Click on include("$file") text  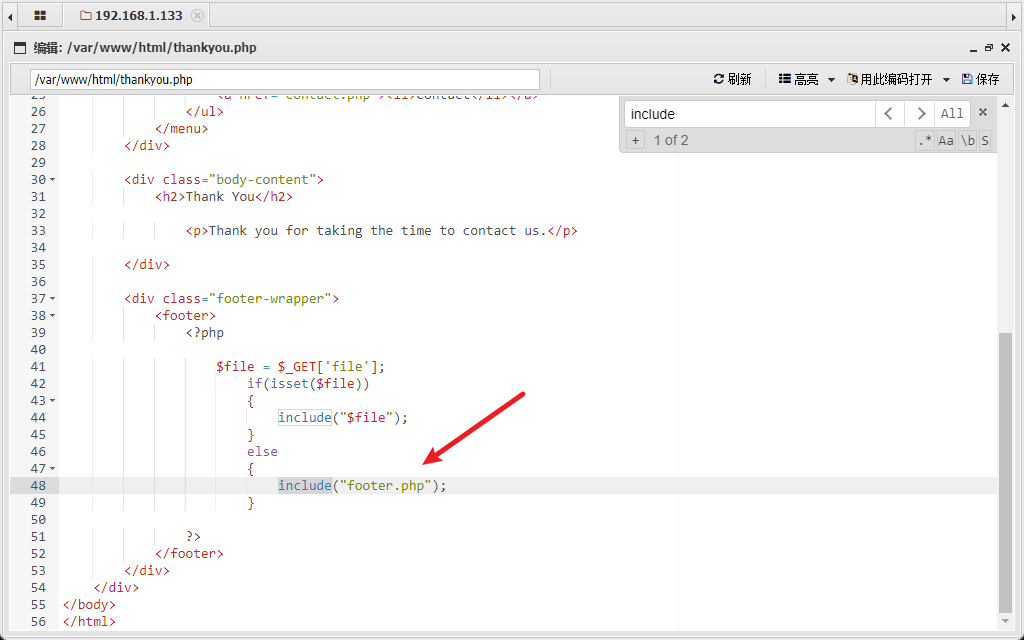pos(343,417)
